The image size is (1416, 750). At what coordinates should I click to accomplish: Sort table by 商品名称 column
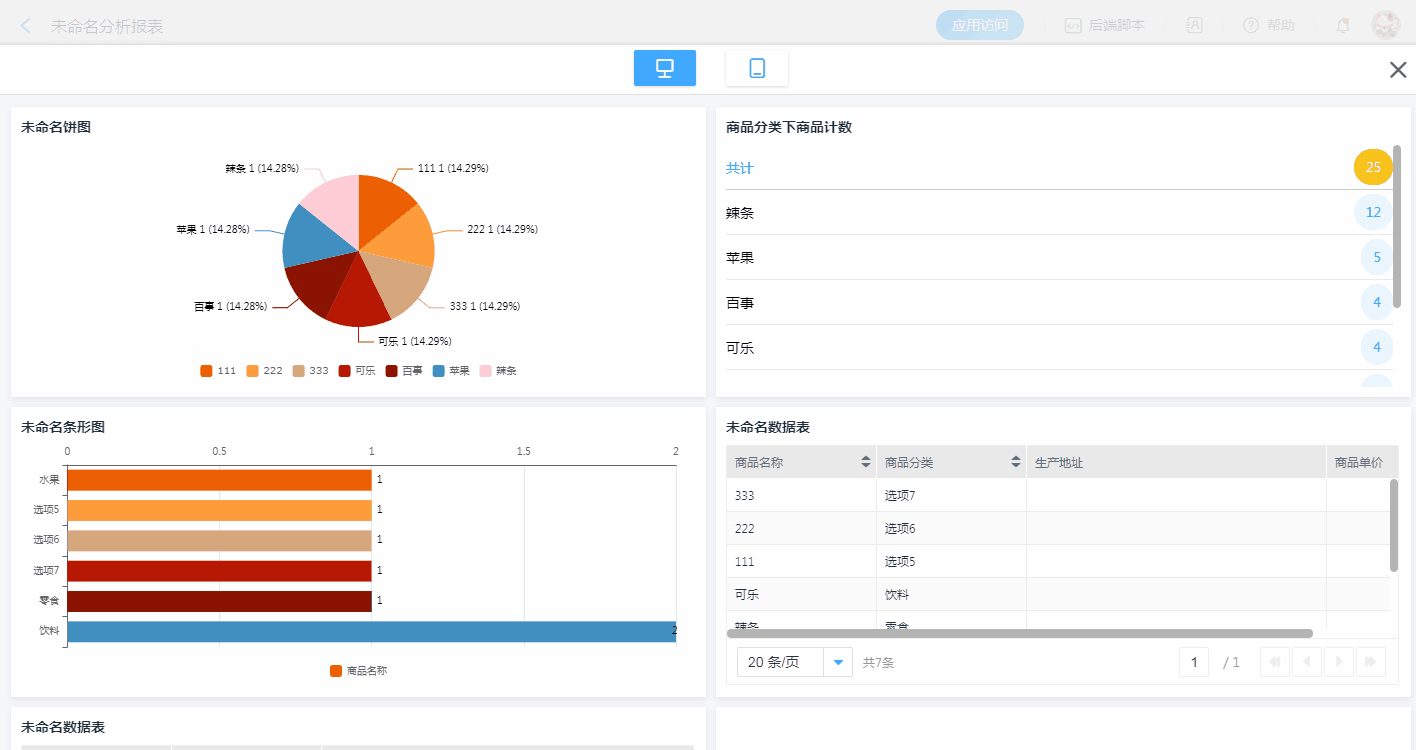[865, 462]
